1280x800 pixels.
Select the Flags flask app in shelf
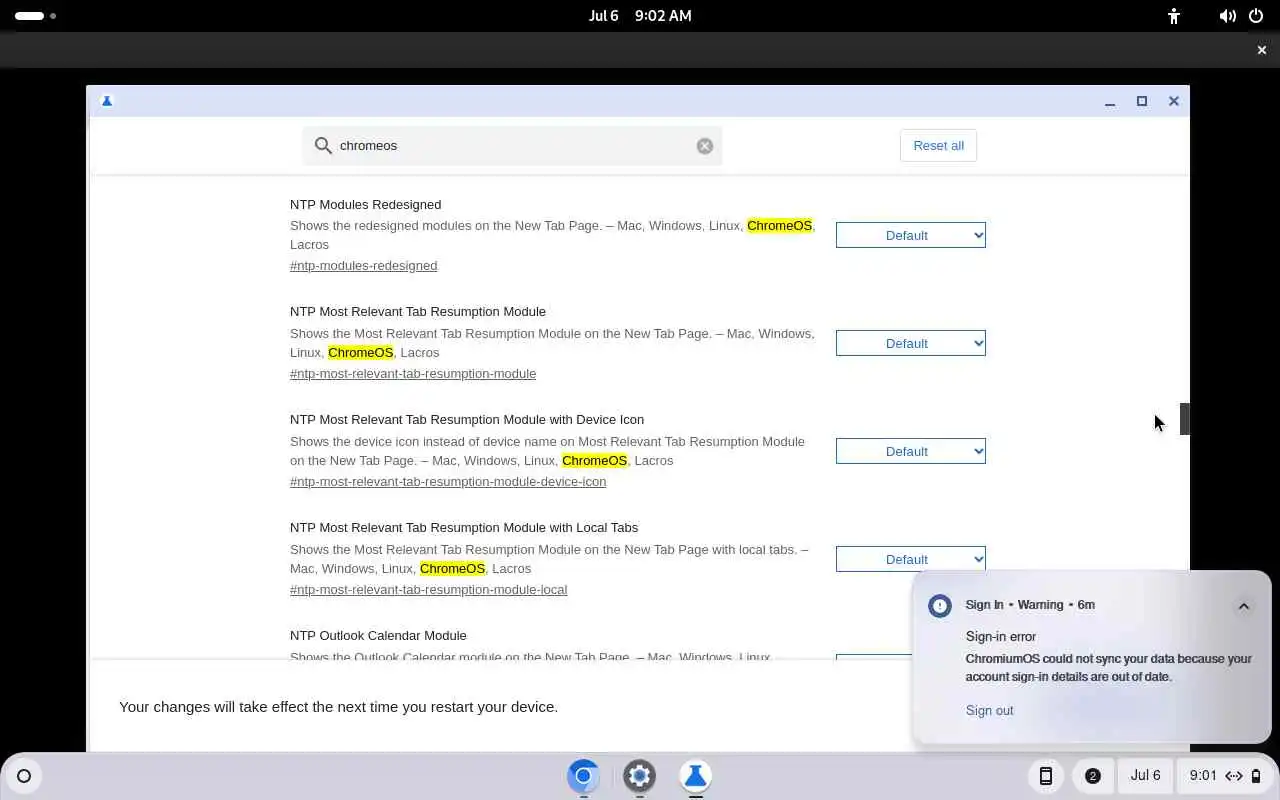click(695, 776)
